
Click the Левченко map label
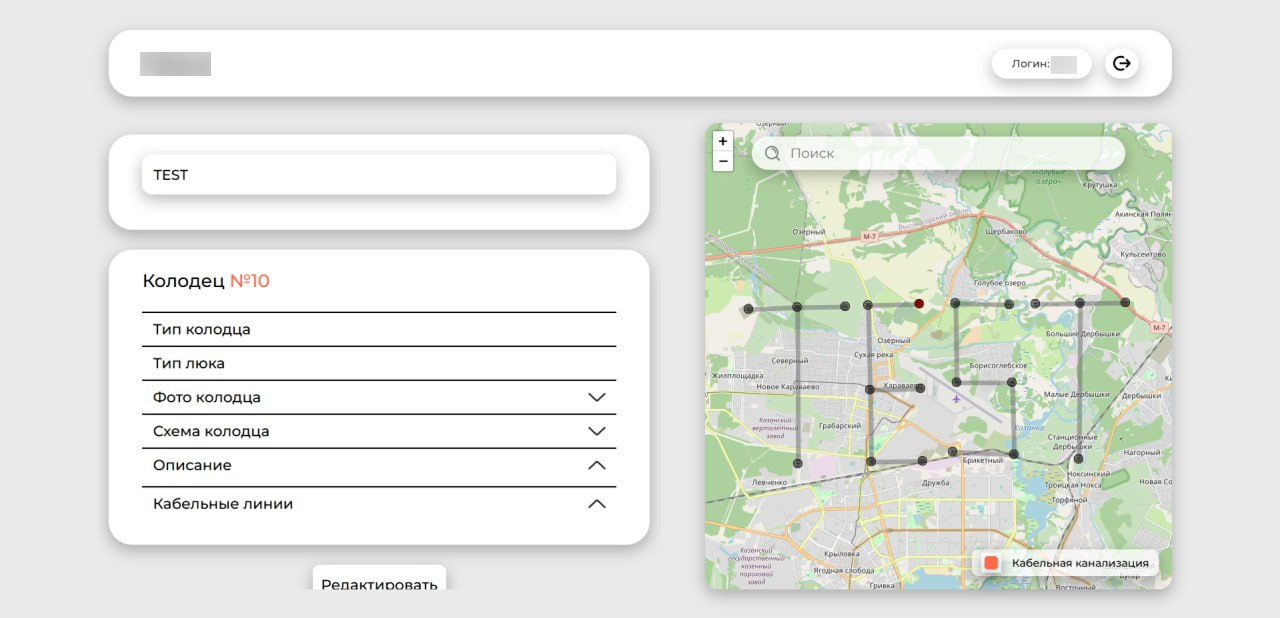coord(768,482)
